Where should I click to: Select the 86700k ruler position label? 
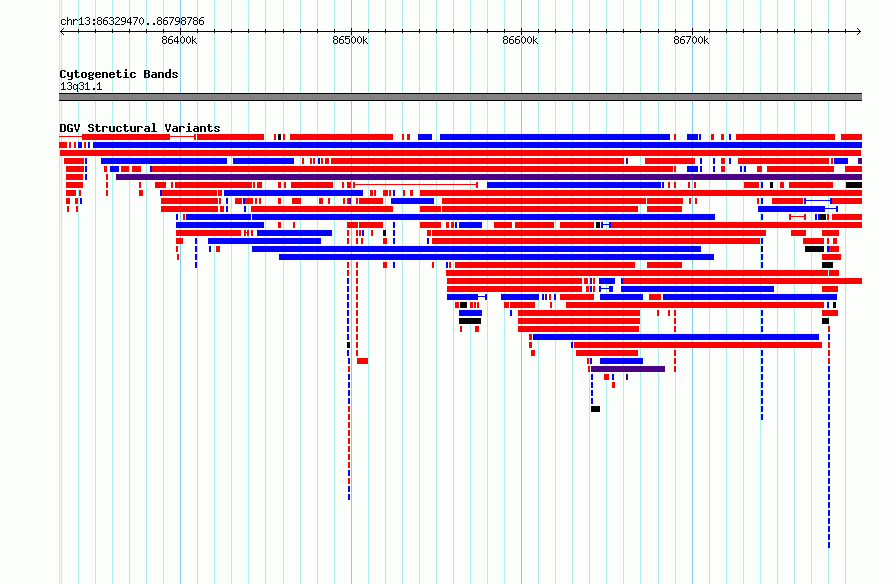pos(691,40)
